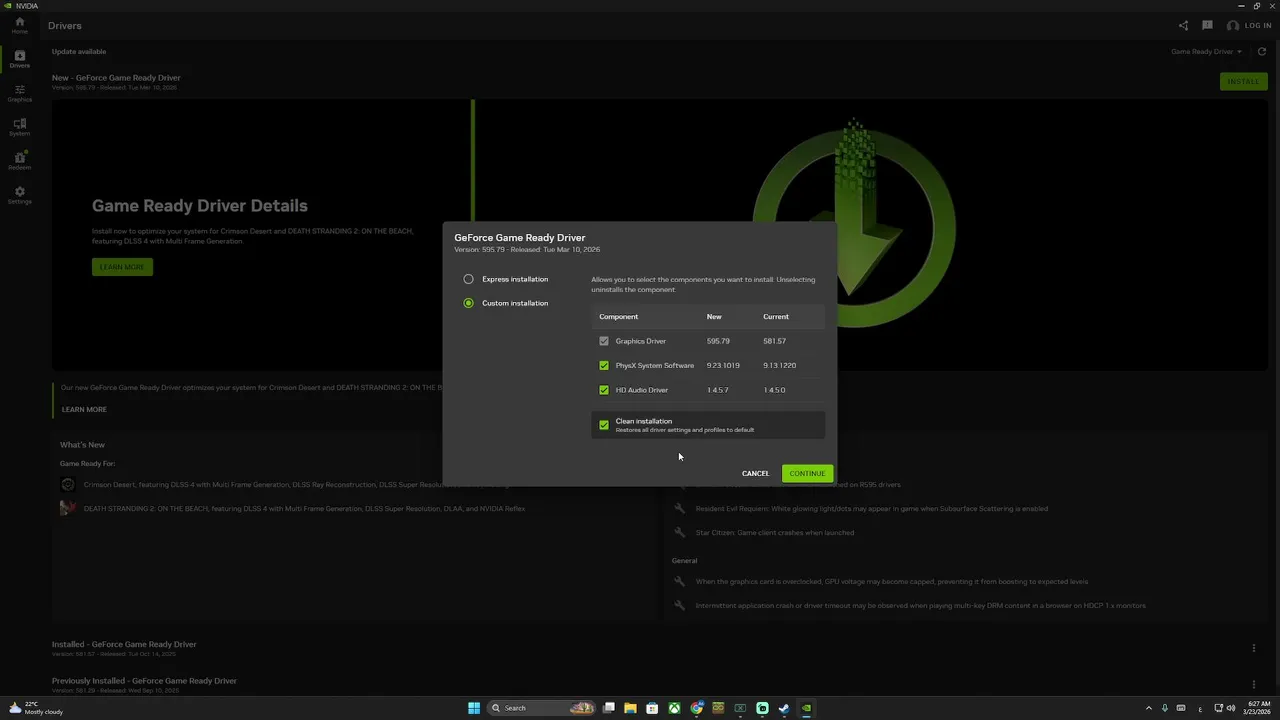Image resolution: width=1280 pixels, height=720 pixels.
Task: Disable the Clean installation checkbox
Action: tap(604, 425)
